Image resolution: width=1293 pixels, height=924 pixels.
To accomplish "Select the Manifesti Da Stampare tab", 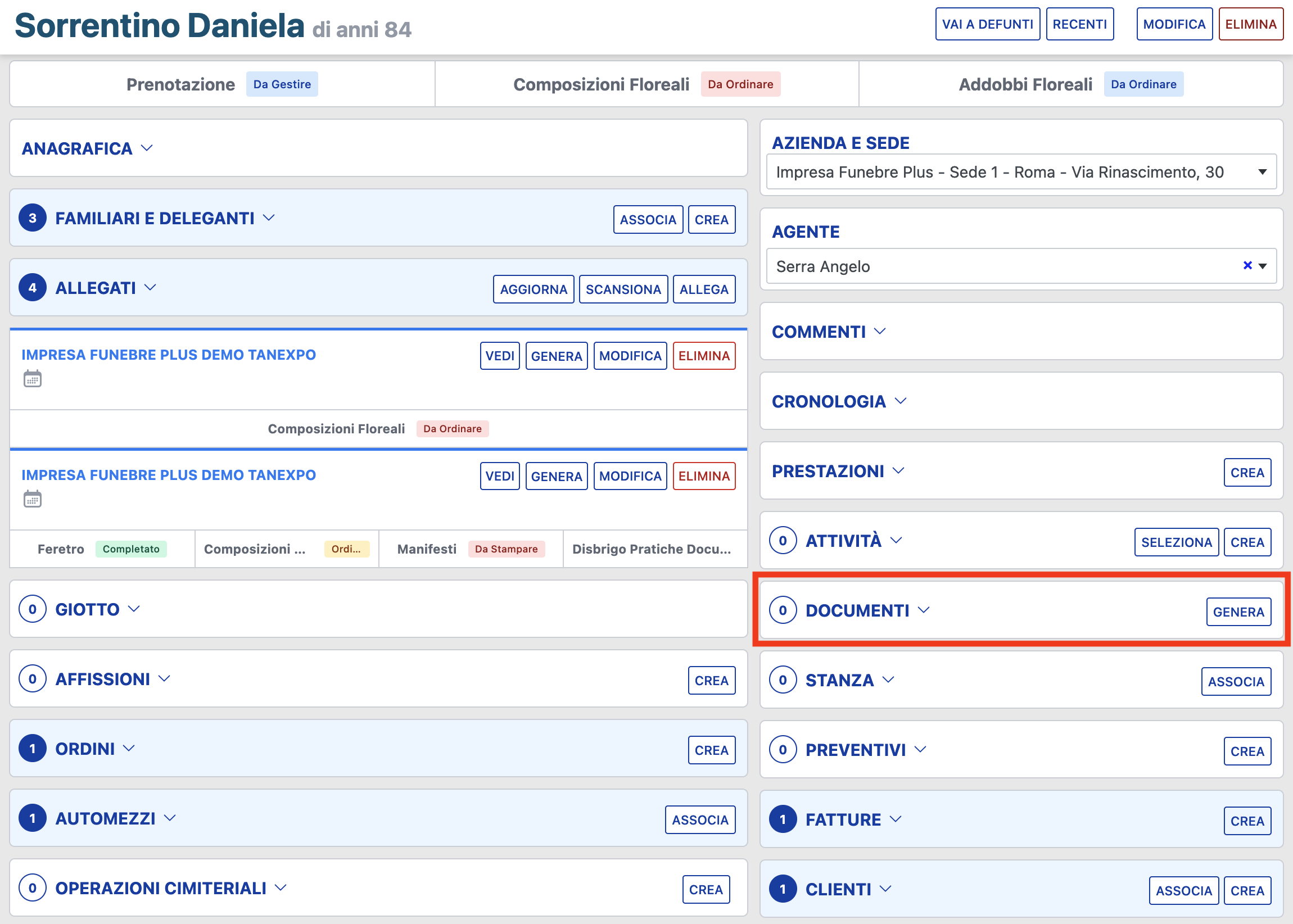I will (471, 549).
